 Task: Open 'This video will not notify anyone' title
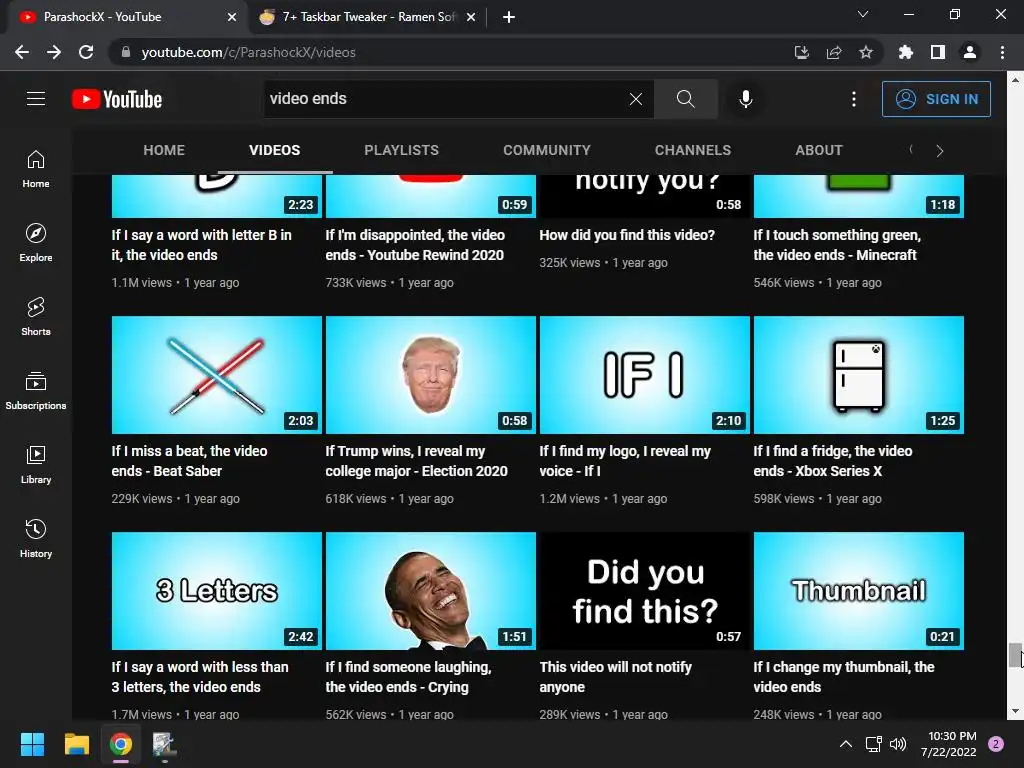[x=615, y=677]
